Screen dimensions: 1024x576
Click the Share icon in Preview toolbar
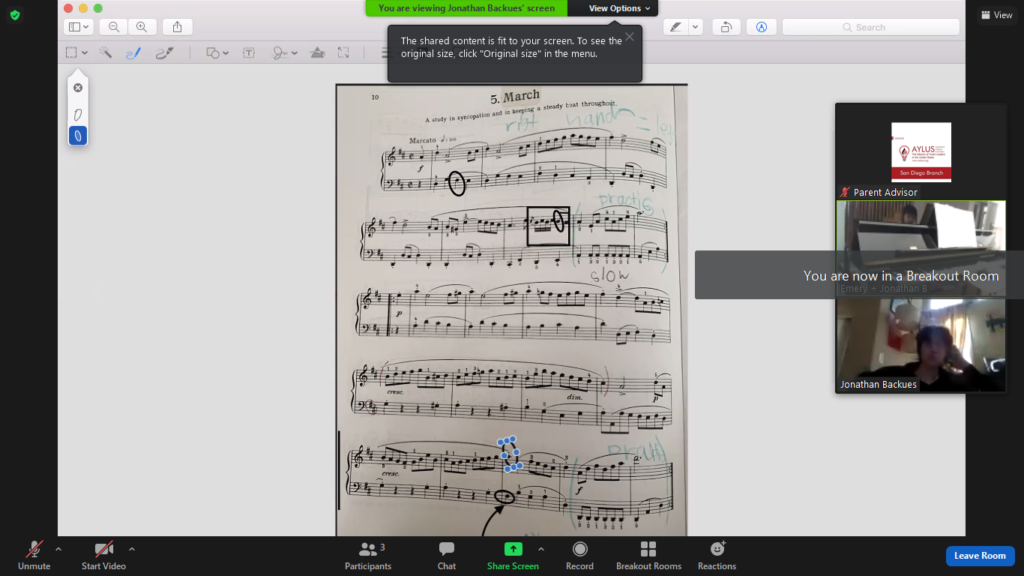pos(177,27)
